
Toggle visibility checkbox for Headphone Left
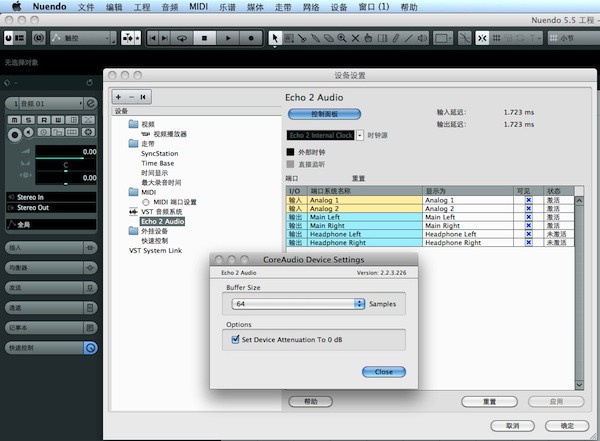coord(528,234)
